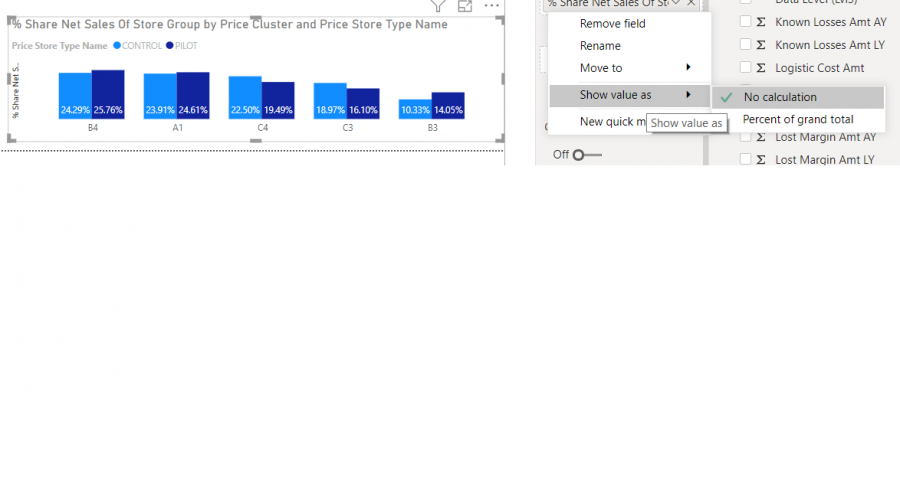Open More options ellipsis on the visual
The height and width of the screenshot is (496, 900).
pos(491,6)
